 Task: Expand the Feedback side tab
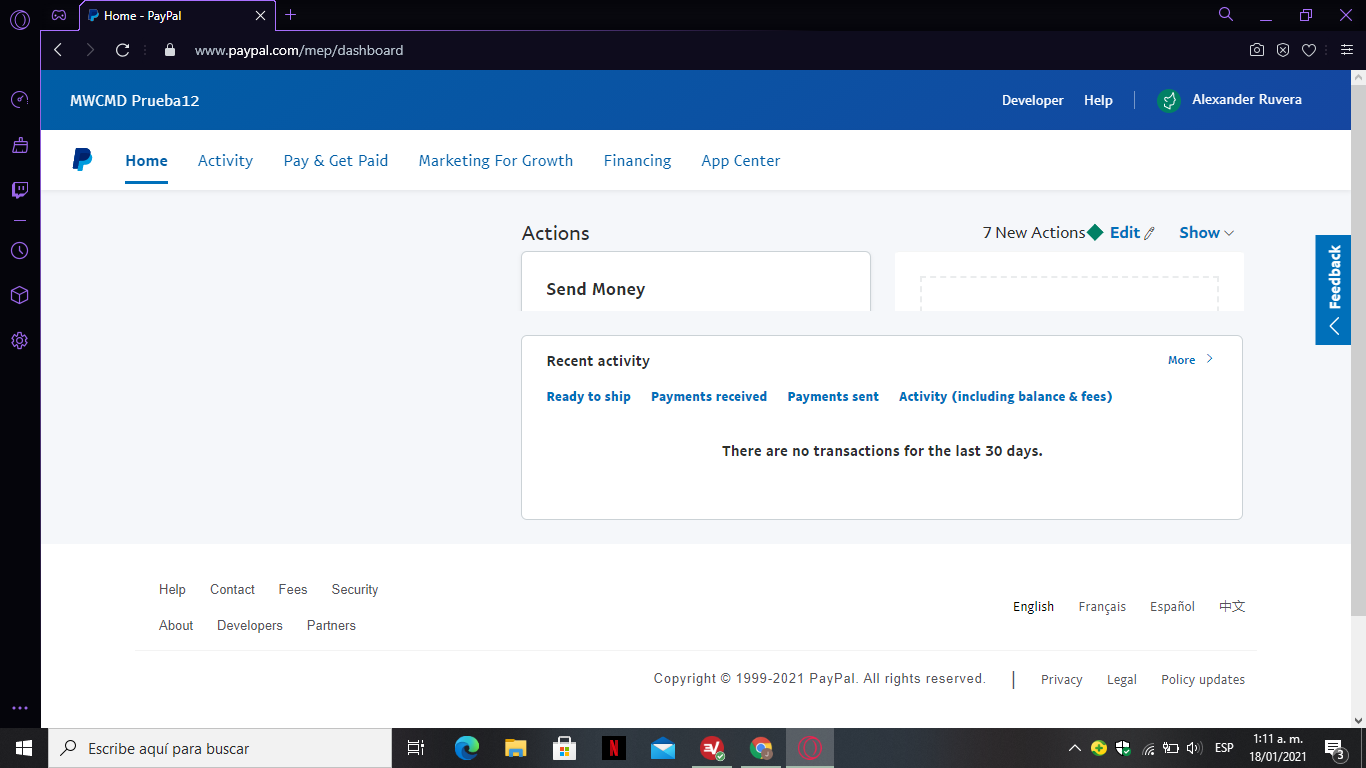(x=1333, y=290)
